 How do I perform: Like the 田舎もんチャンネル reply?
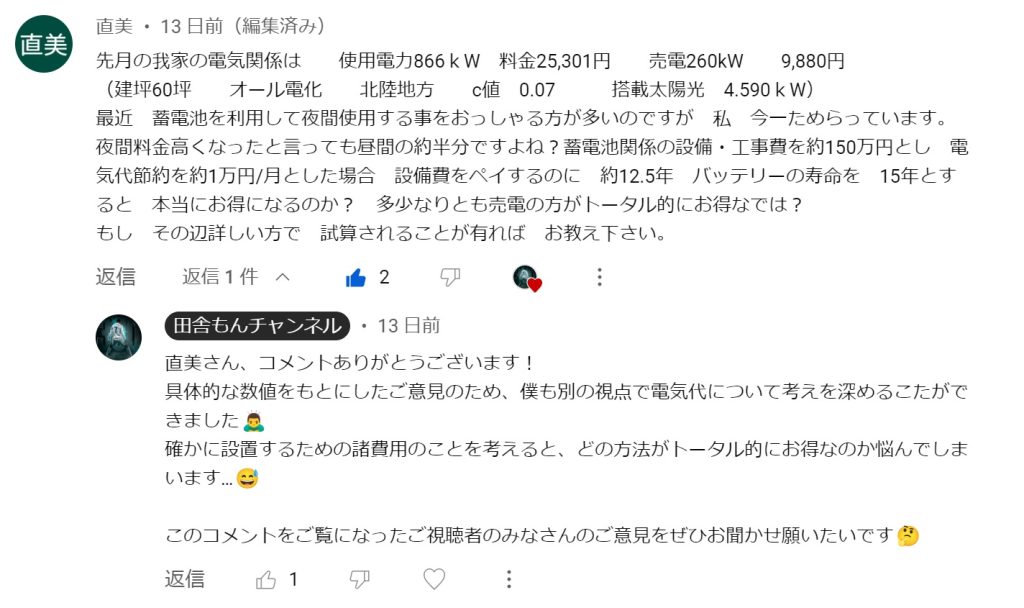(x=266, y=579)
